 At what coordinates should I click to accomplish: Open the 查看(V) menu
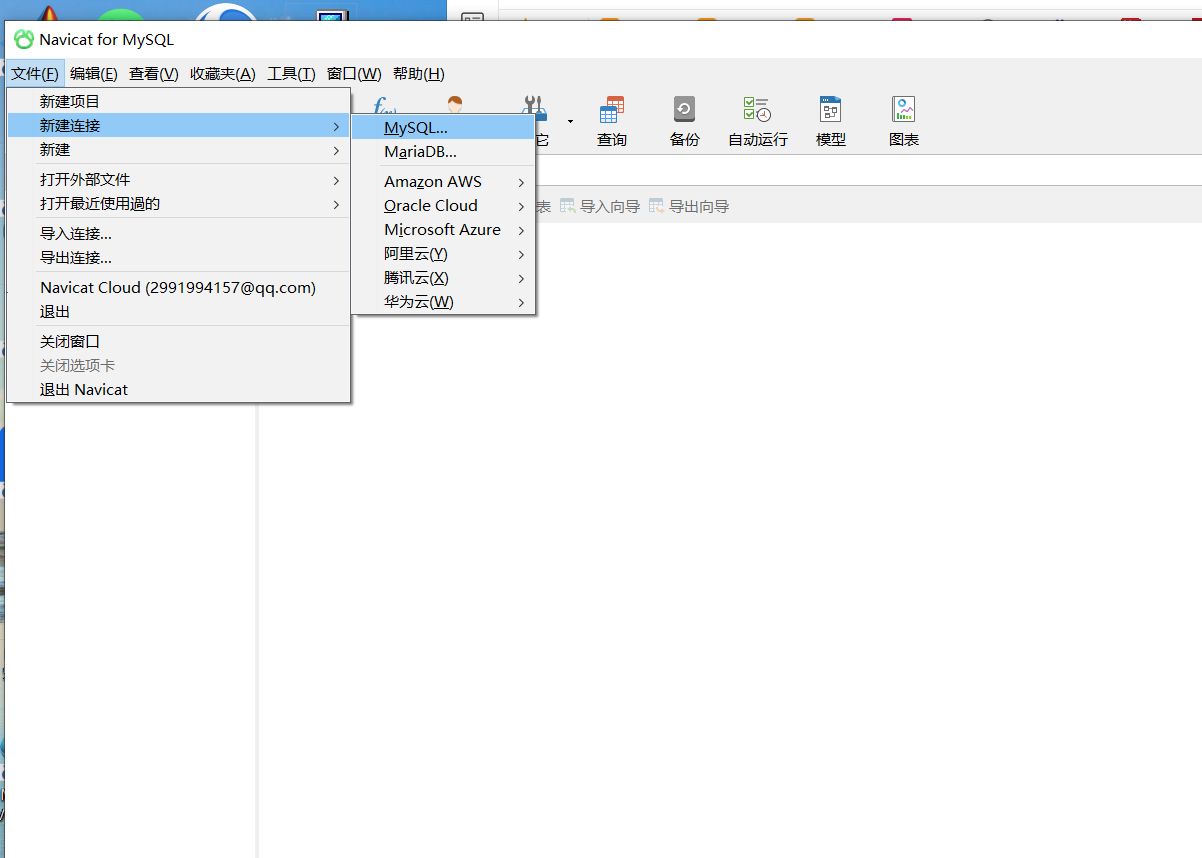[x=154, y=74]
